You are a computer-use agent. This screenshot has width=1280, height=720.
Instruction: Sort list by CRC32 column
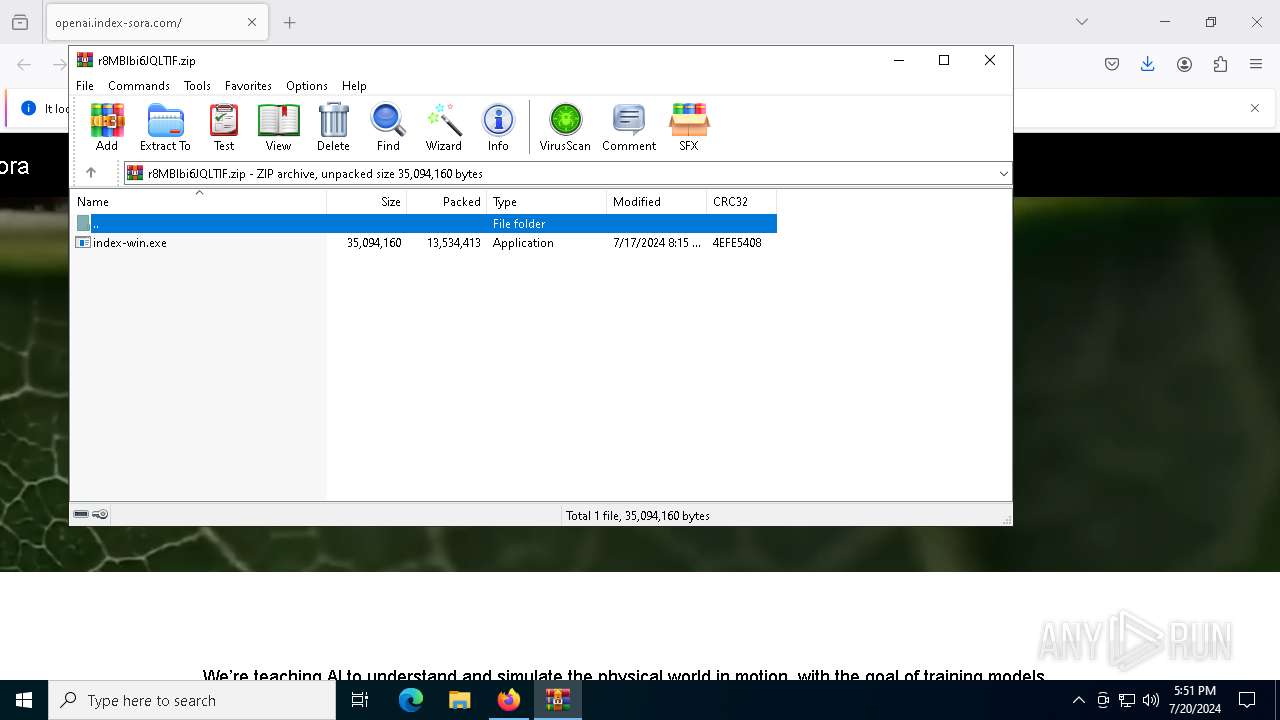coord(741,202)
